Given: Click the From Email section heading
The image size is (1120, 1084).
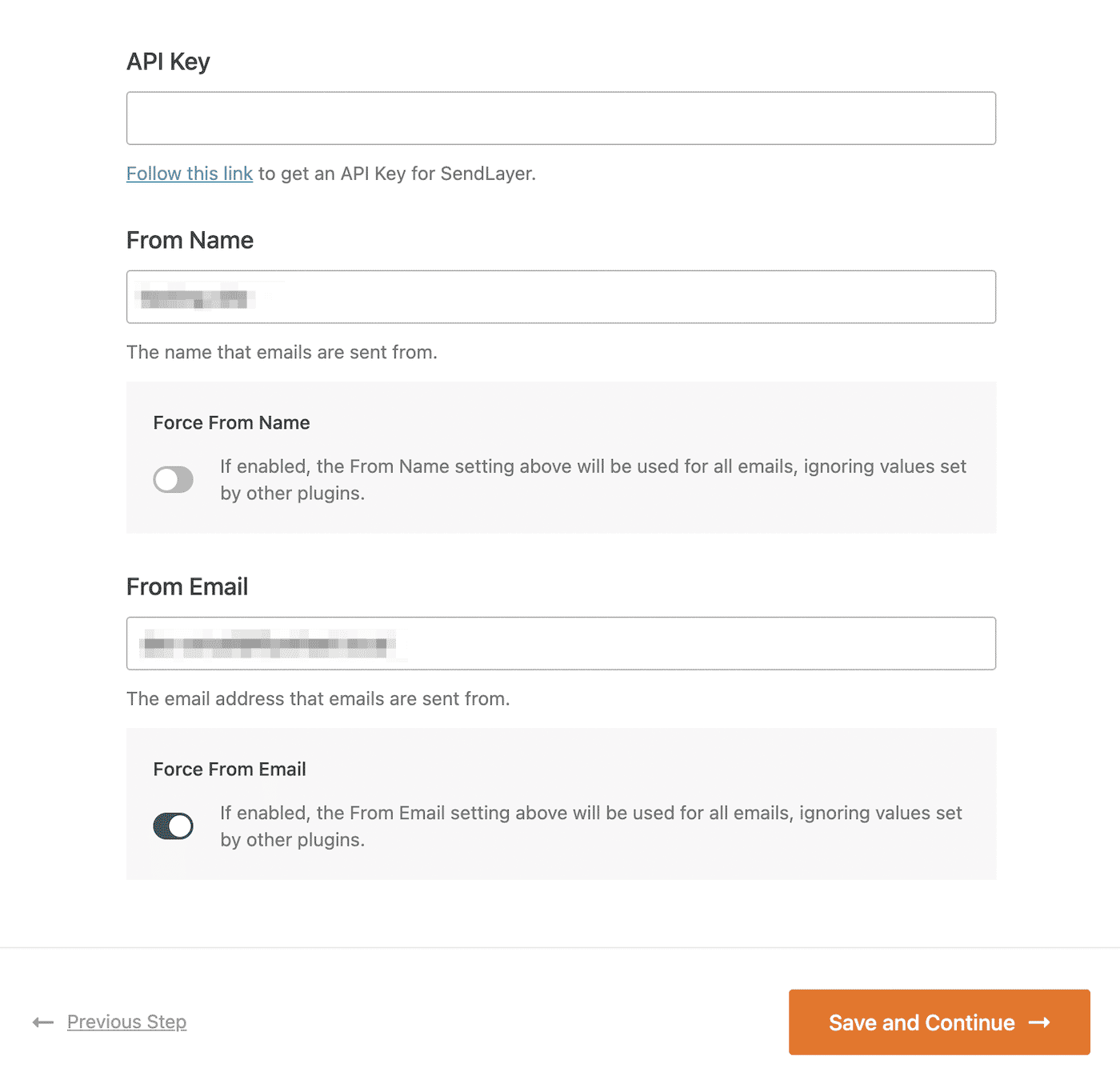Looking at the screenshot, I should 186,586.
